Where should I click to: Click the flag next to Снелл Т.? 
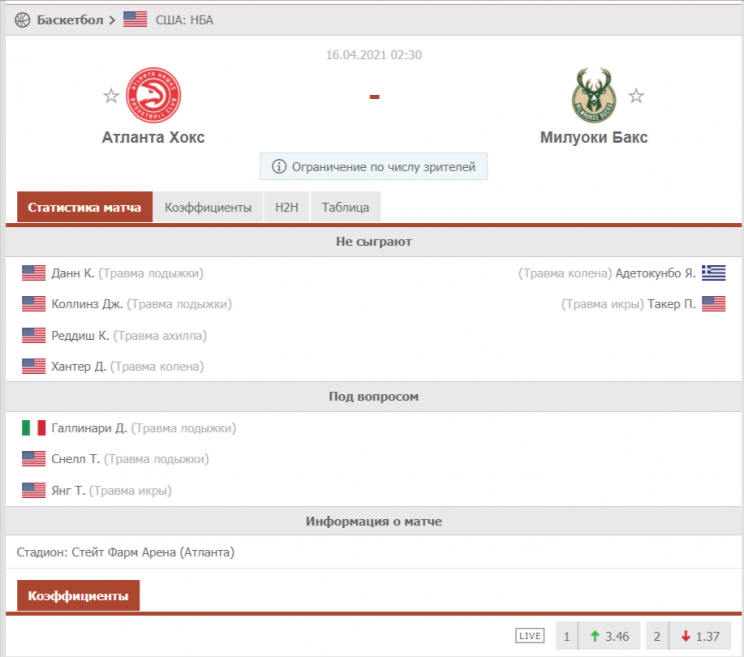point(34,459)
